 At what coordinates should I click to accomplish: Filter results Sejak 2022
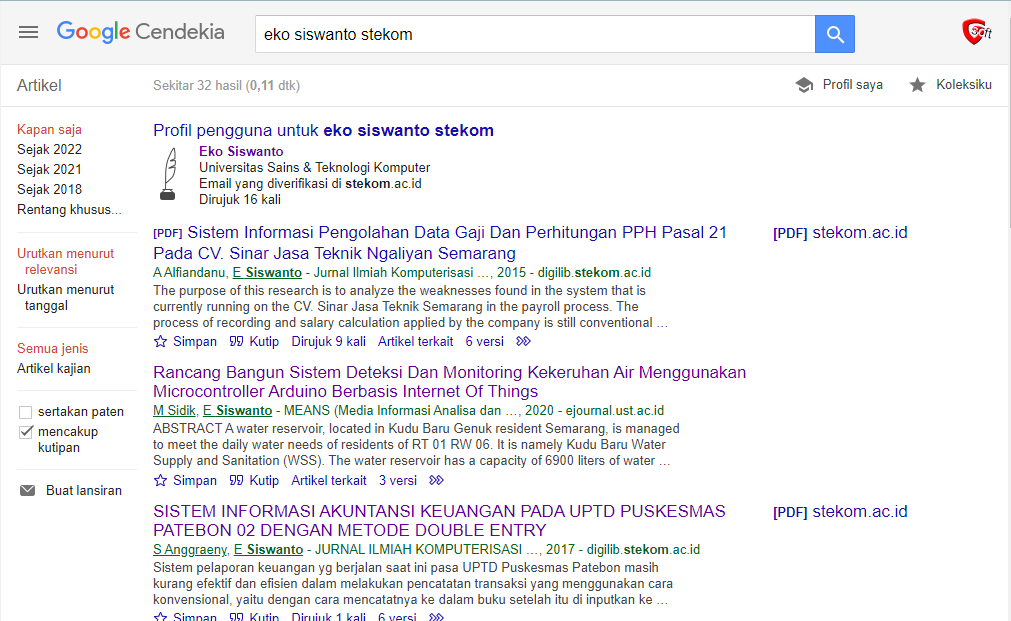coord(49,150)
